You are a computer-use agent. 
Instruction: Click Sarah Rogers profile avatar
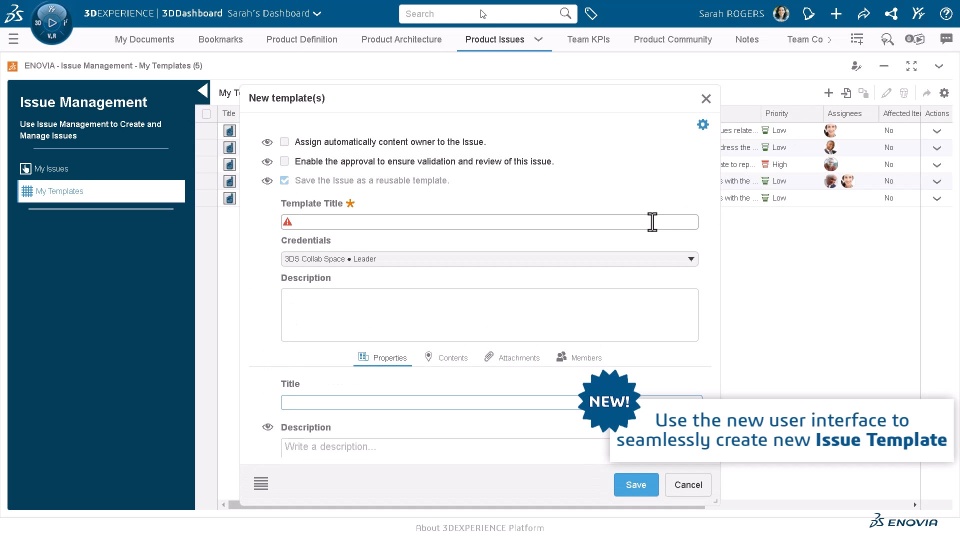tap(781, 13)
